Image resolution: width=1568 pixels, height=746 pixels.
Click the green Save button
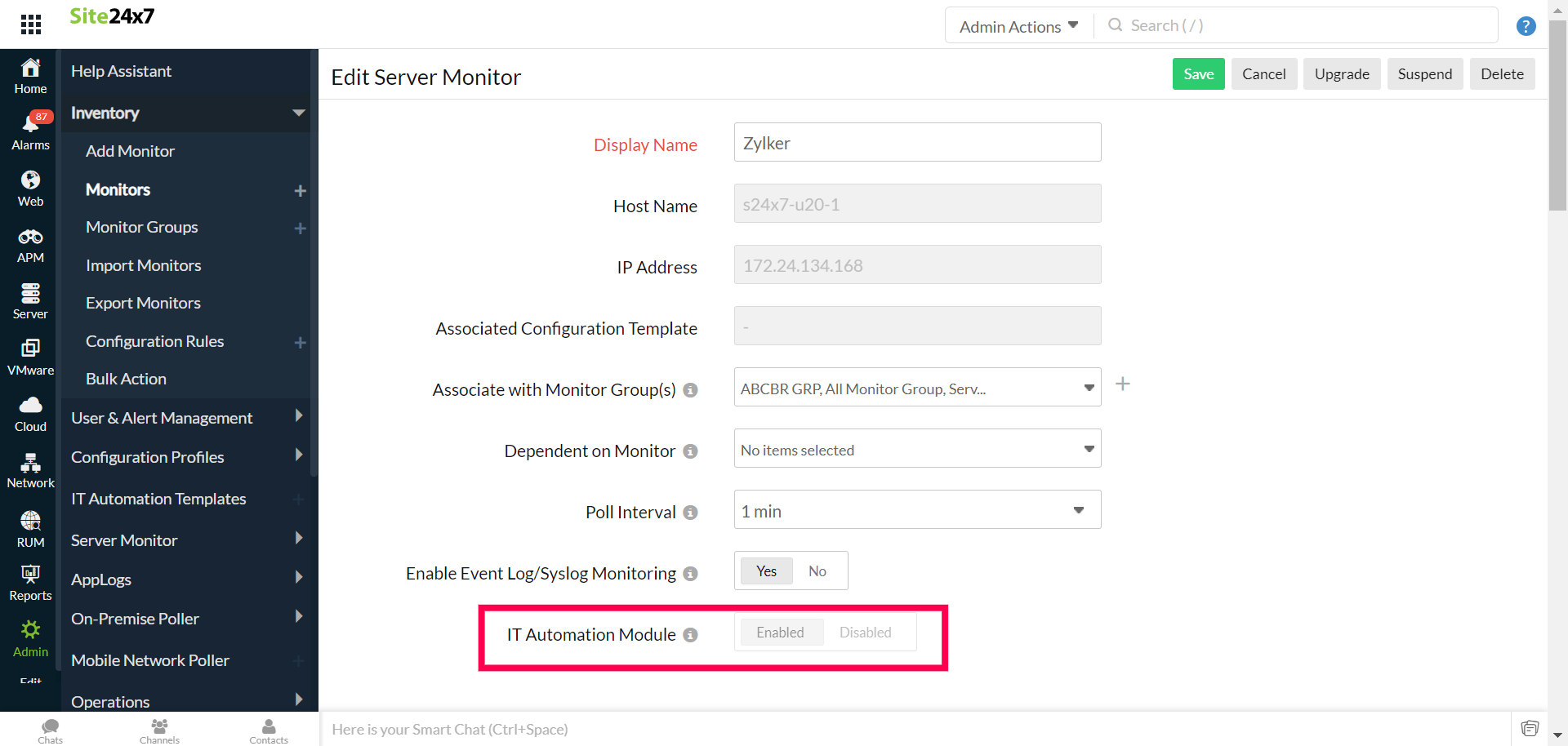pos(1198,74)
